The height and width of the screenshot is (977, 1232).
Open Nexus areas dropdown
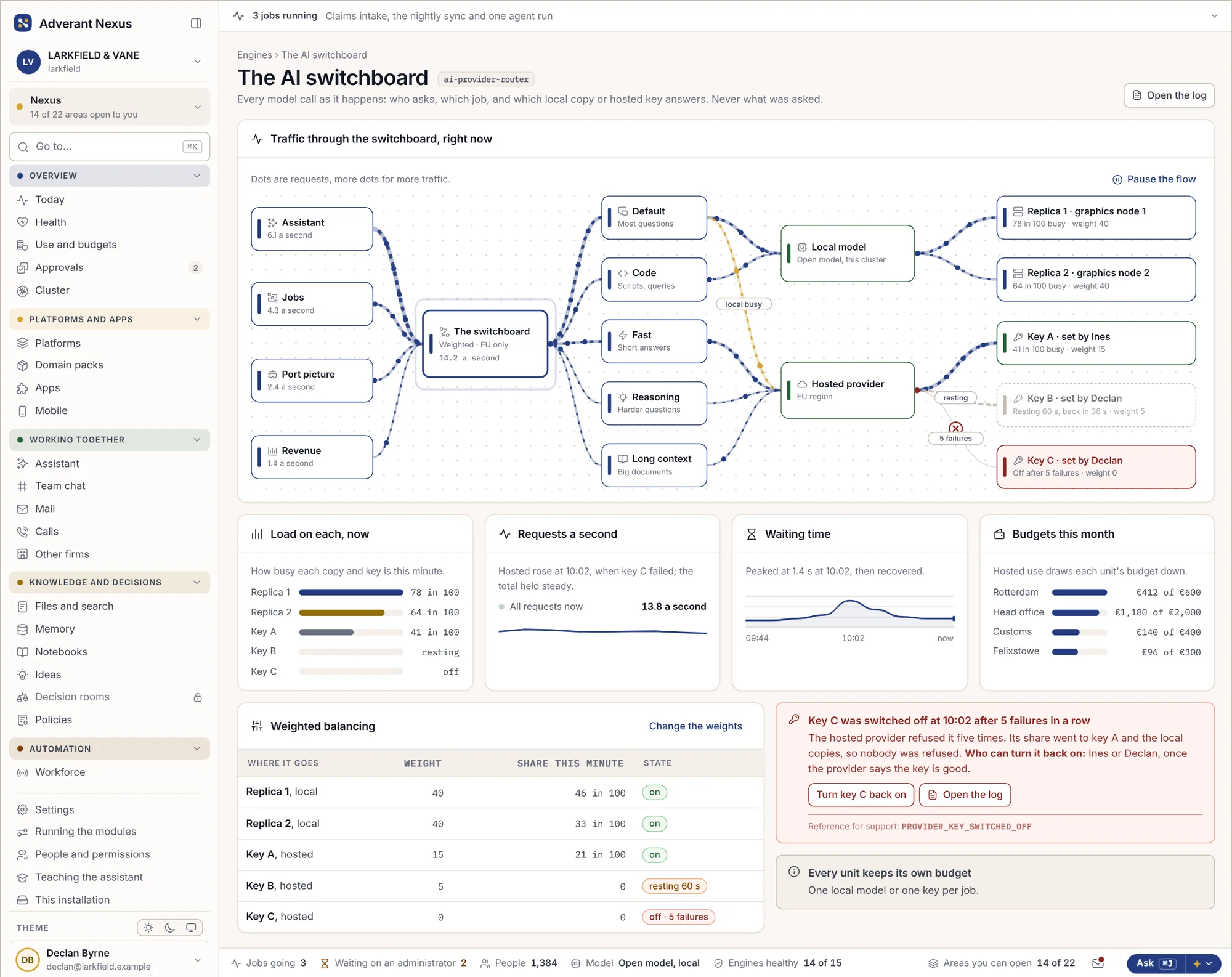(110, 107)
